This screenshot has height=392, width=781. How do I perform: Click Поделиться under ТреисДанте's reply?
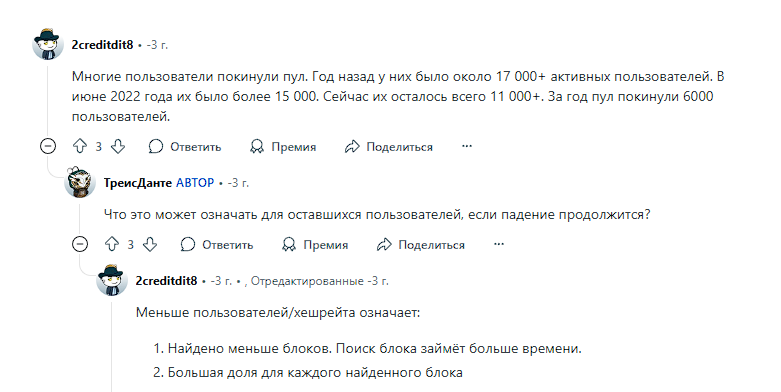coord(421,245)
